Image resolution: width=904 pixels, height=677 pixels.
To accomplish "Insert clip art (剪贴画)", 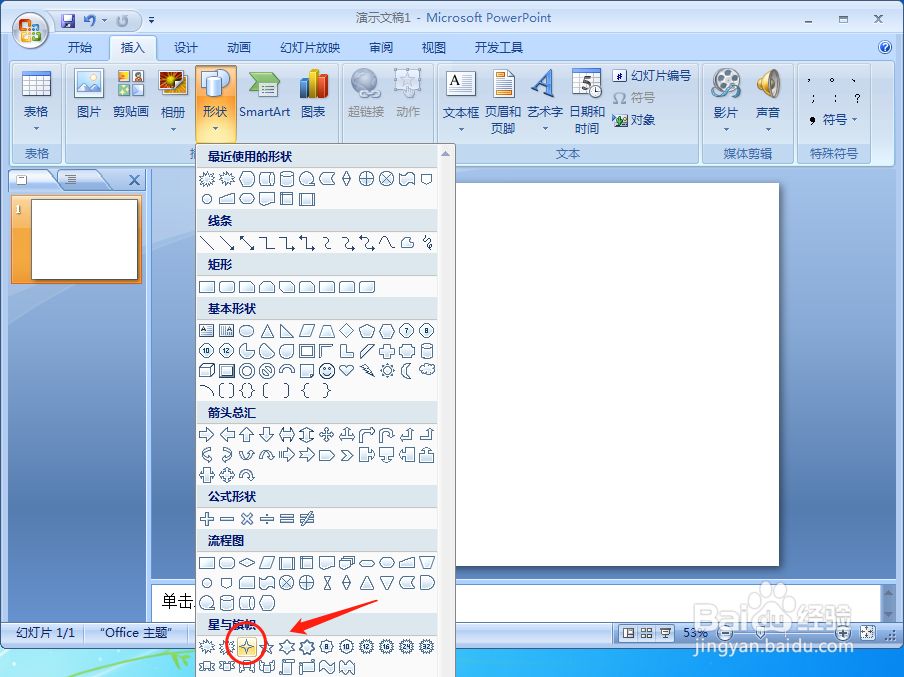I will click(131, 93).
